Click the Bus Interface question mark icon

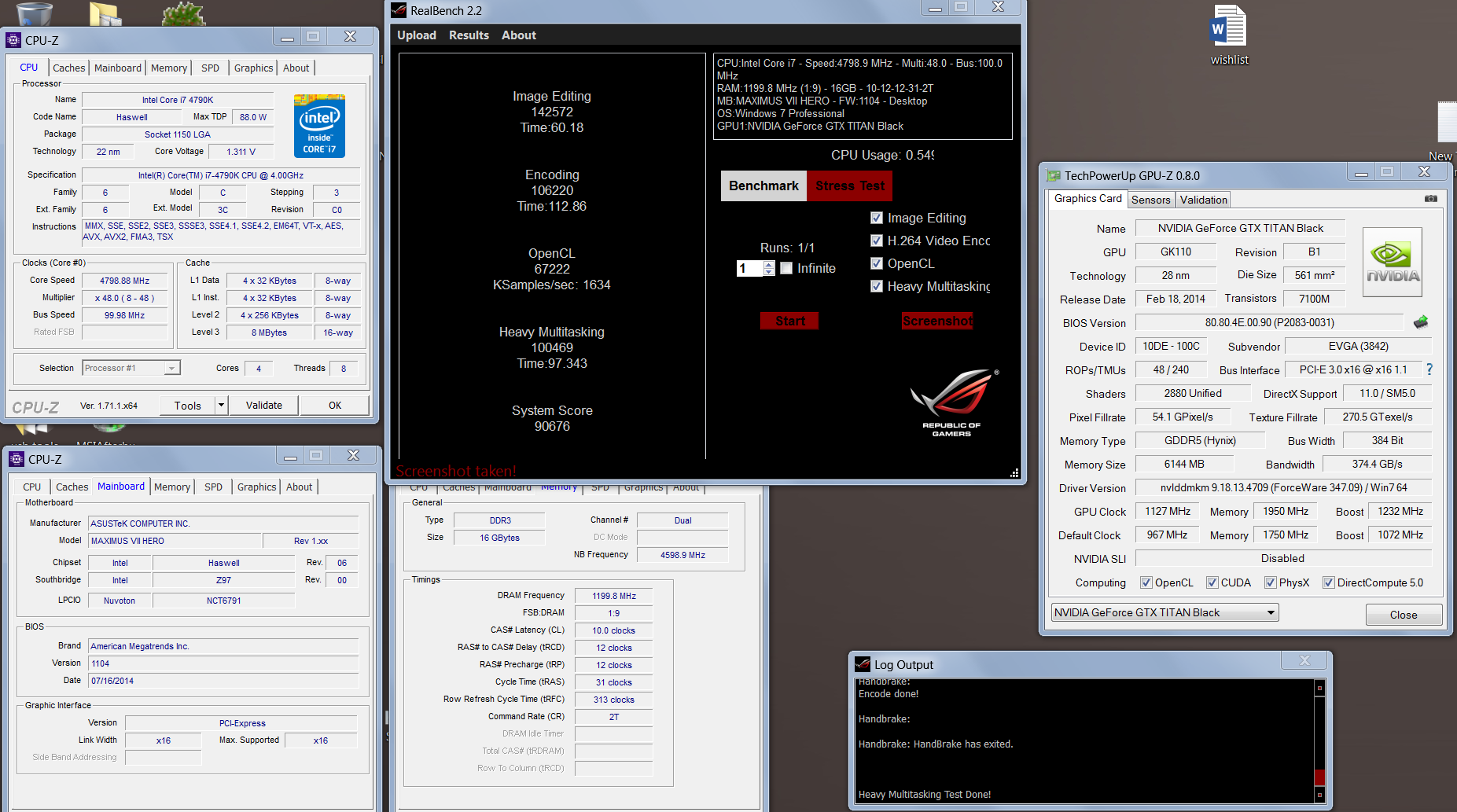pos(1429,369)
